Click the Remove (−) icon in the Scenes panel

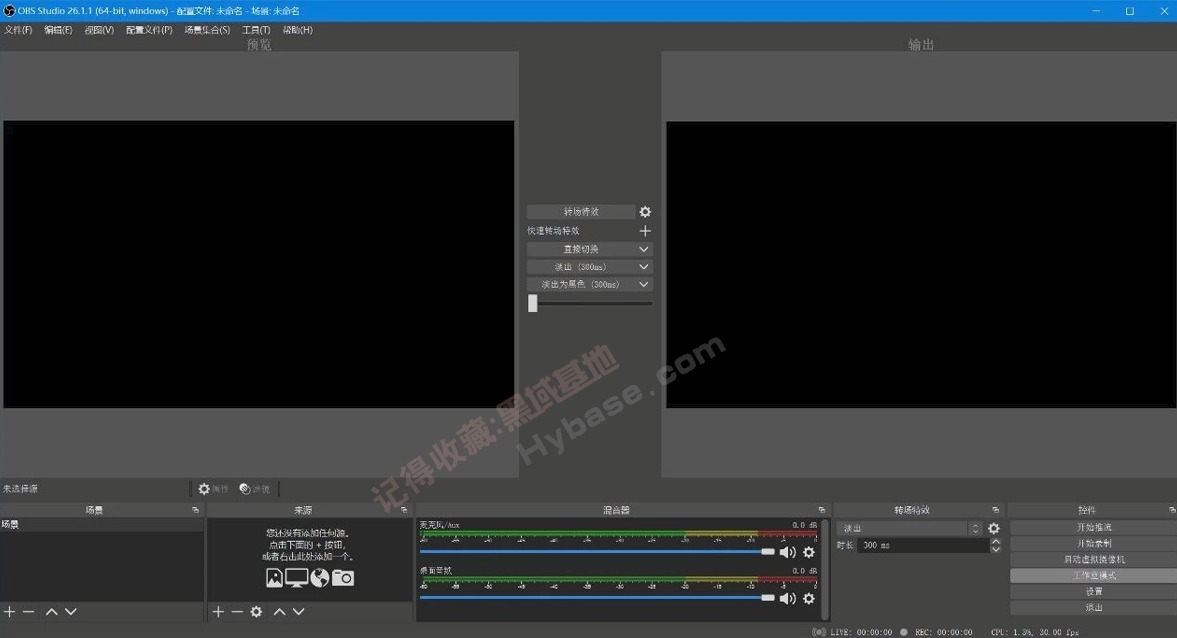point(28,611)
